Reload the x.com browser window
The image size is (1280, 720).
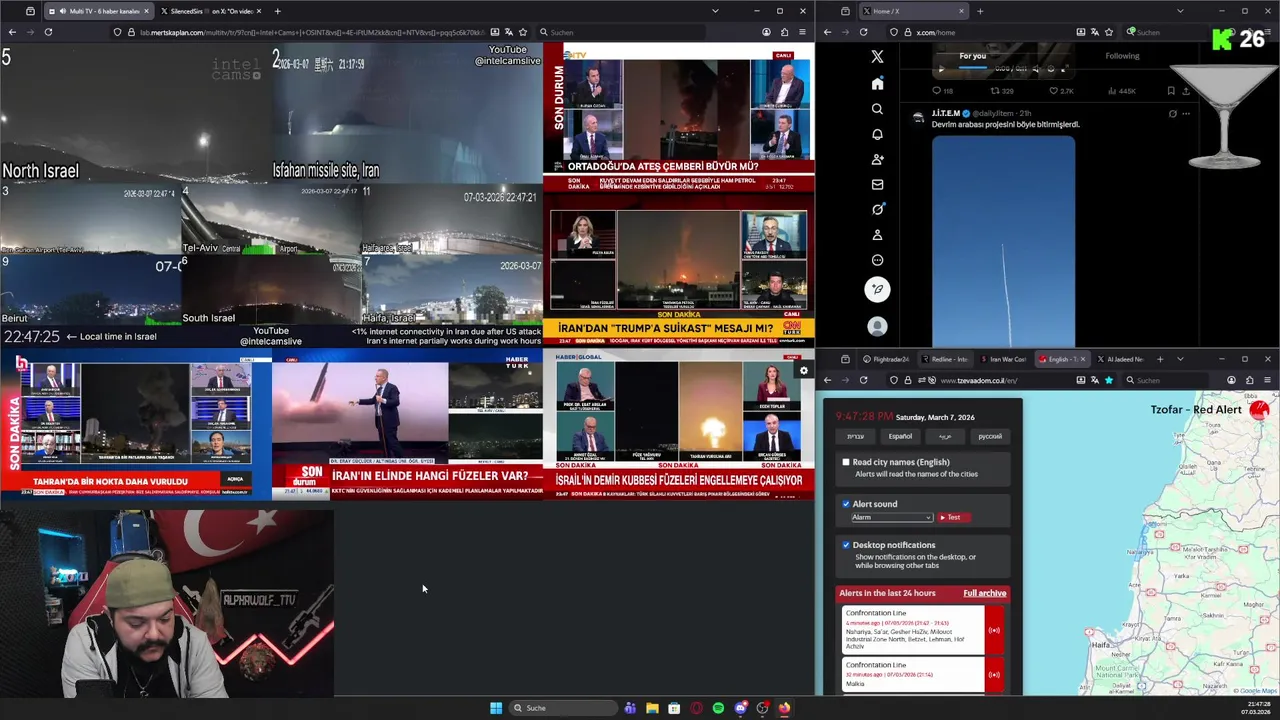863,32
